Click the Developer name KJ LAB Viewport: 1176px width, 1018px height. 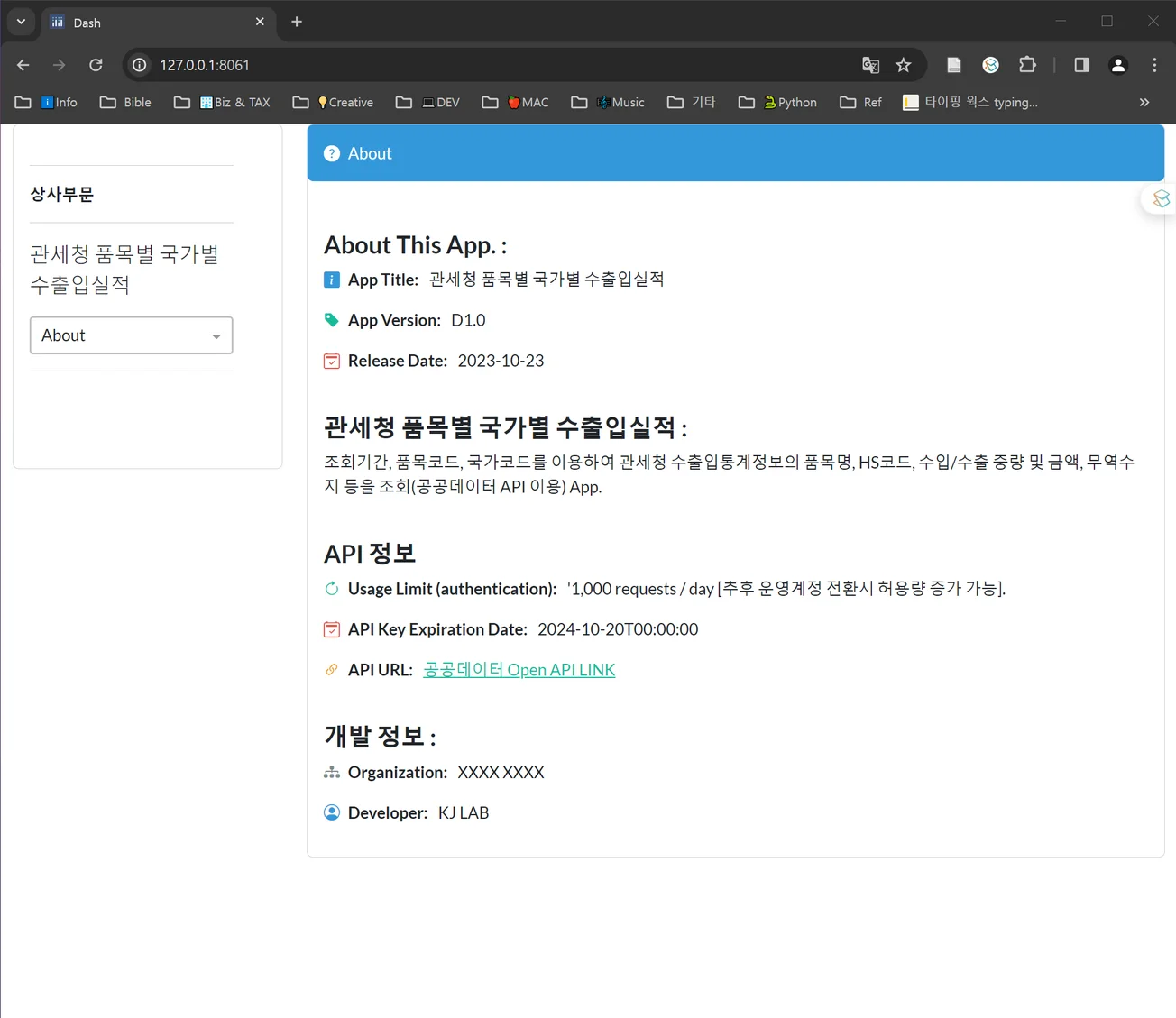pos(464,812)
